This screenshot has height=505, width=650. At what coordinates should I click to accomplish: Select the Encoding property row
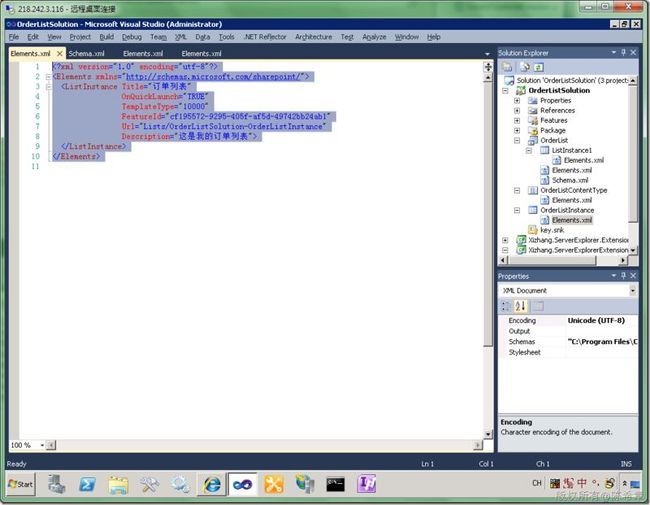569,320
